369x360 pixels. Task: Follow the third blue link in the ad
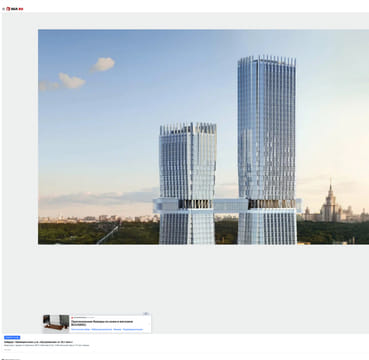[x=117, y=329]
